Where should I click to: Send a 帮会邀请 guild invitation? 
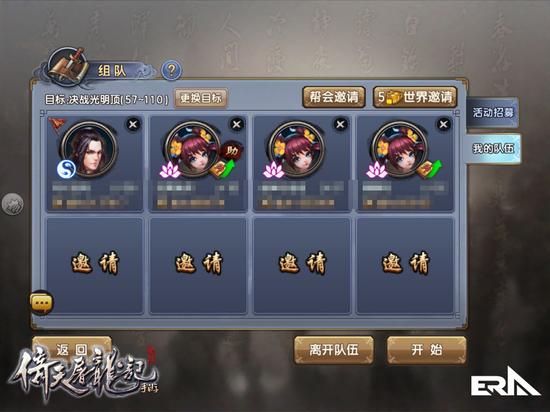click(334, 97)
